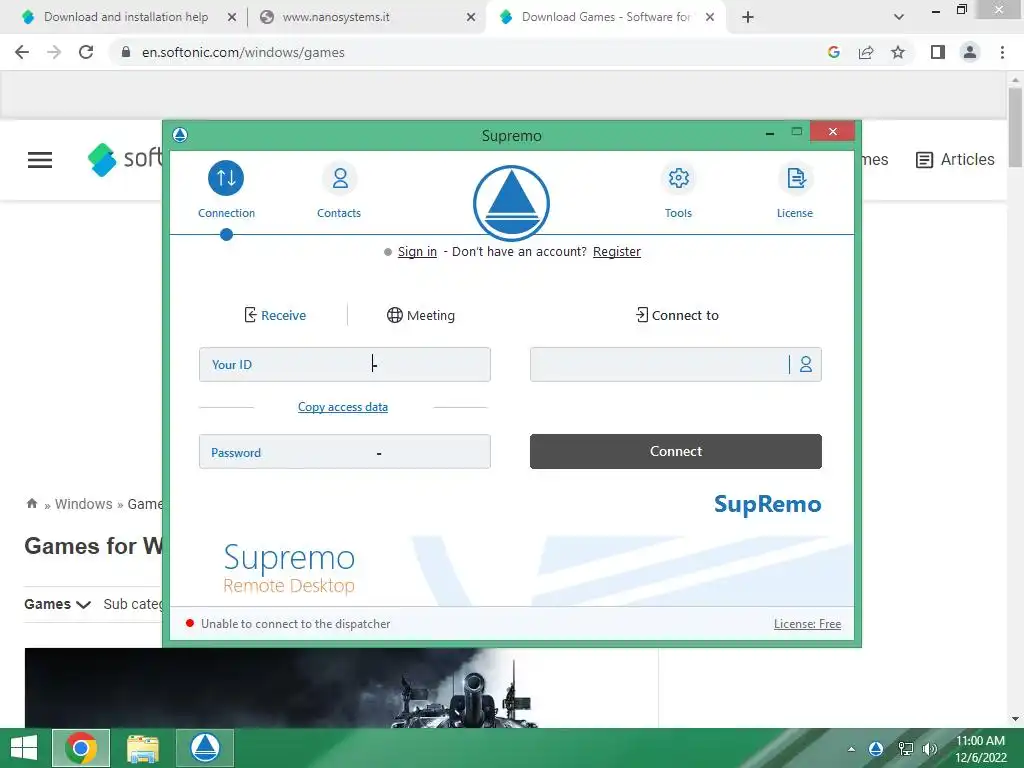Select the Receive tab
Viewport: 1024px width, 768px height.
coord(275,315)
